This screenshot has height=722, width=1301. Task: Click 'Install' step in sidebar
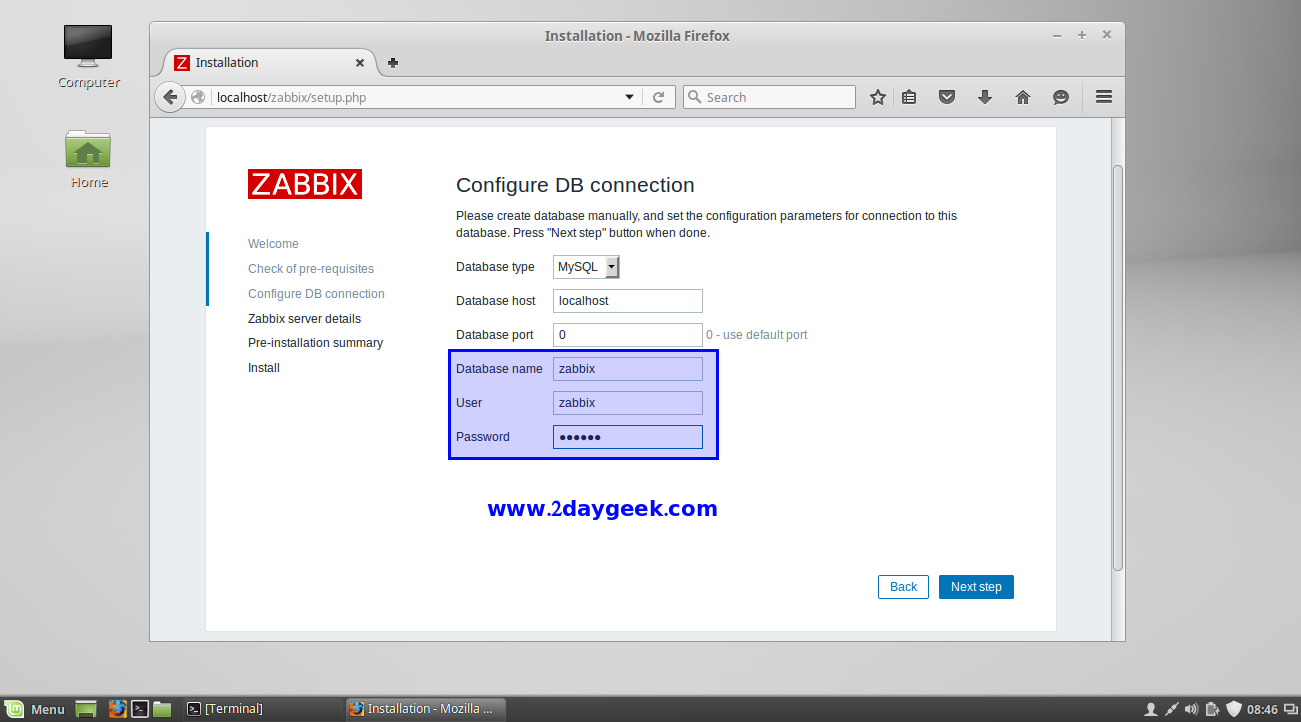tap(264, 368)
